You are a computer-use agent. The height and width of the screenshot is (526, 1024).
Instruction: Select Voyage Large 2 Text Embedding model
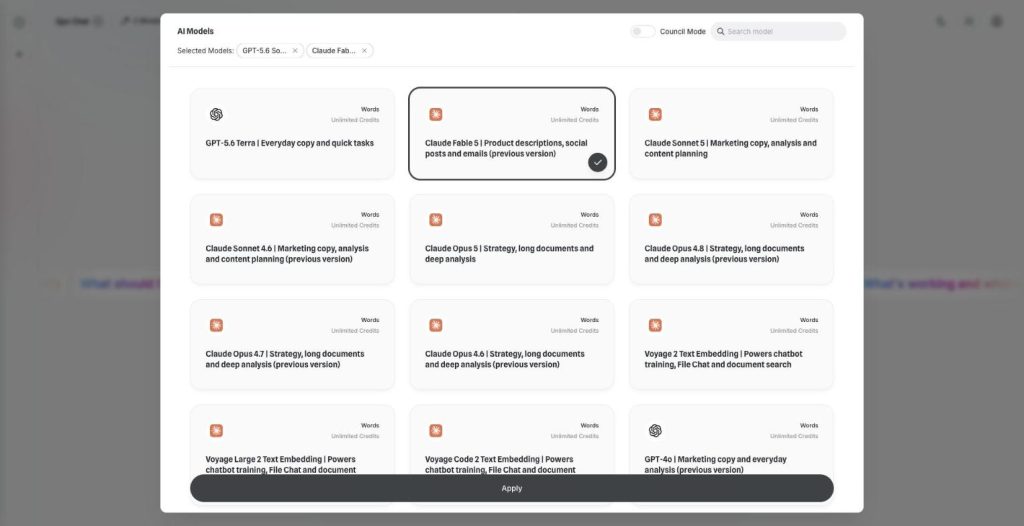pos(293,440)
